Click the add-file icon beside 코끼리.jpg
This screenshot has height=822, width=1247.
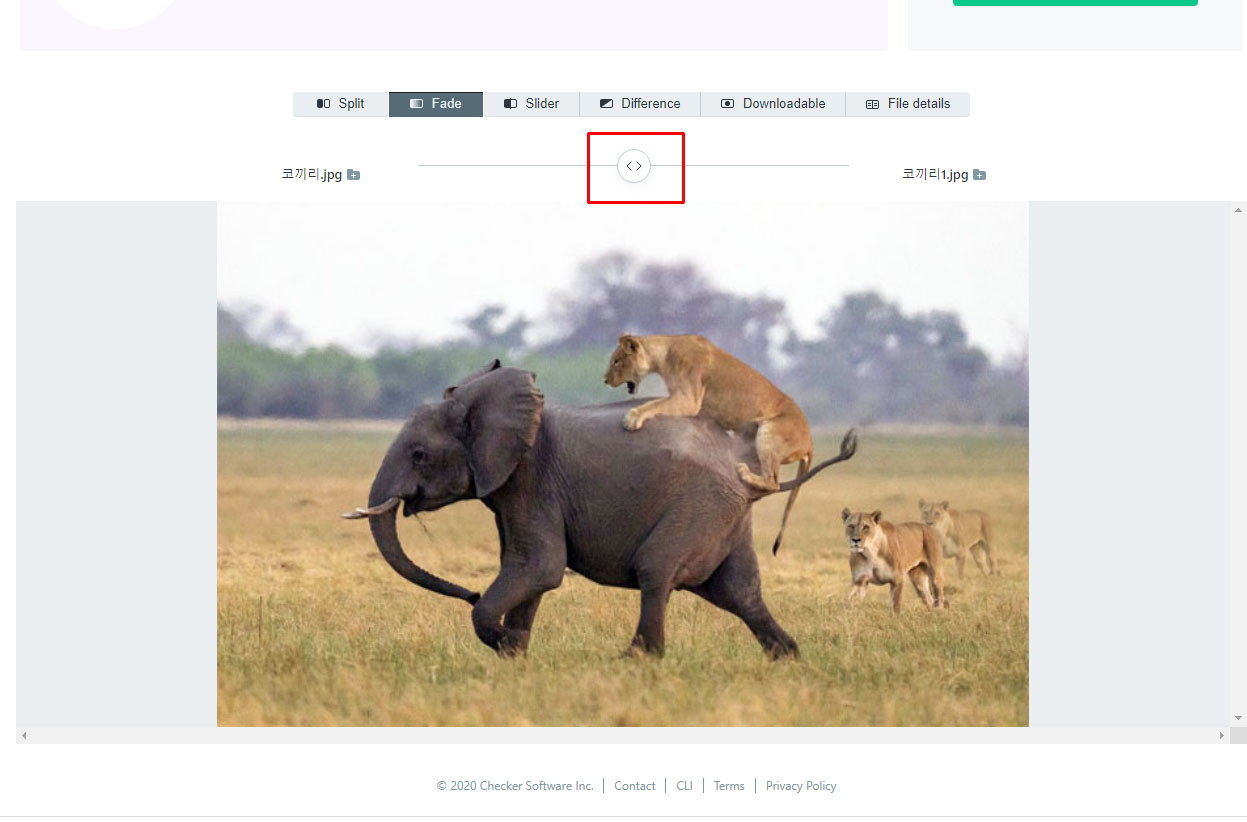pyautogui.click(x=354, y=175)
